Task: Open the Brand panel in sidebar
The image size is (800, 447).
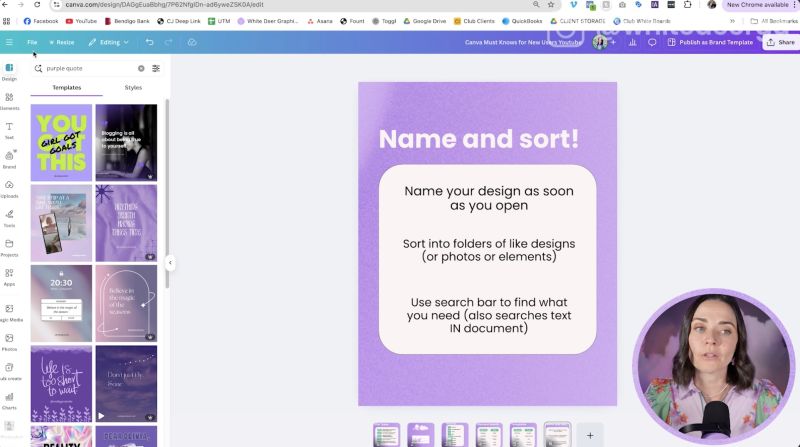Action: click(9, 160)
